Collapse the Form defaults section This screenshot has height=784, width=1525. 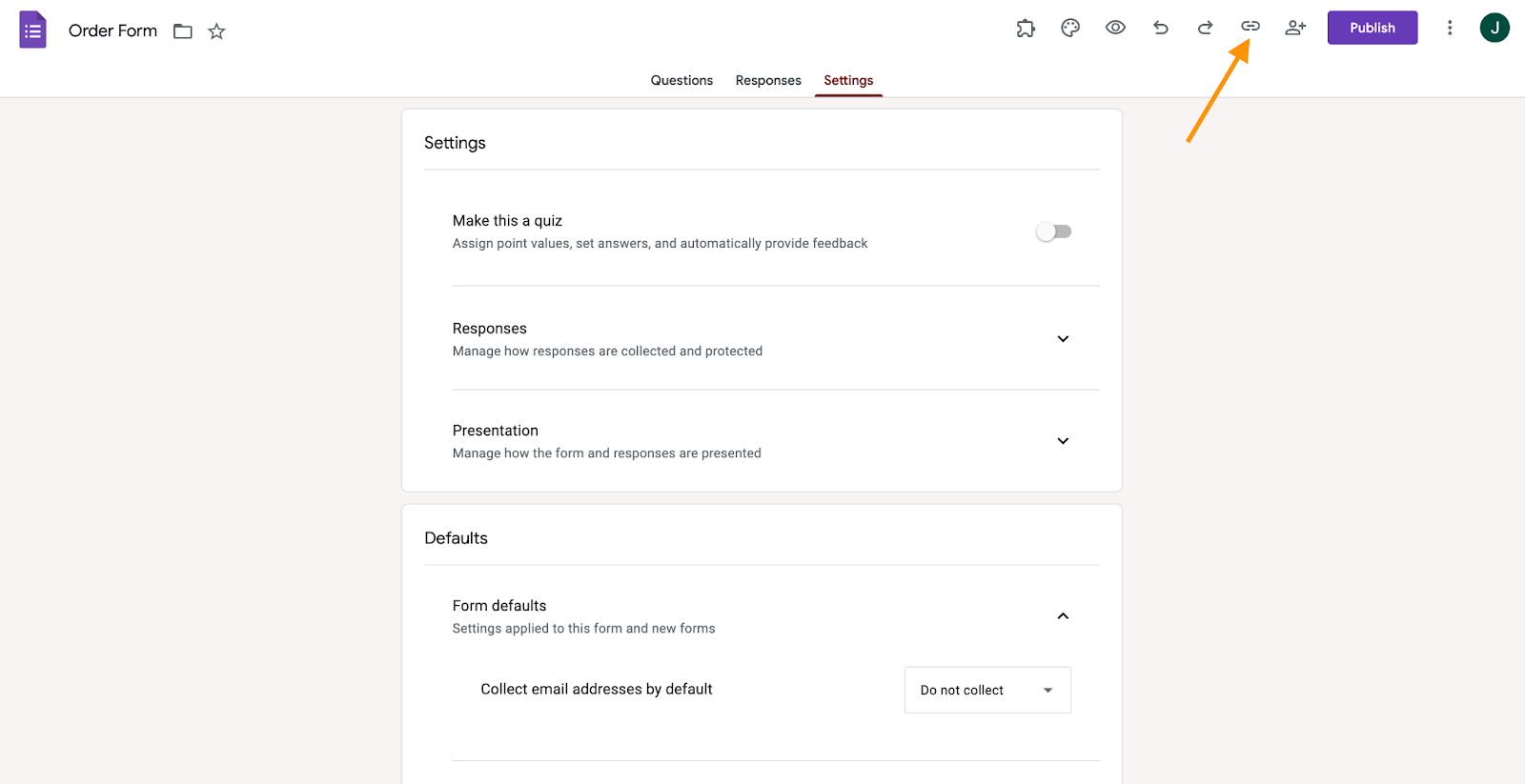click(1063, 616)
